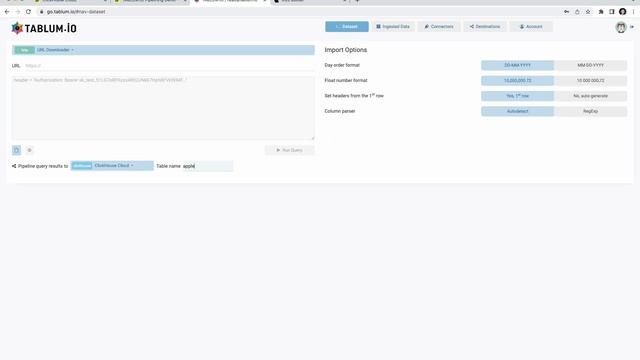Click the green tag left of URL Downloader
Image resolution: width=640 pixels, height=360 pixels.
[24, 50]
